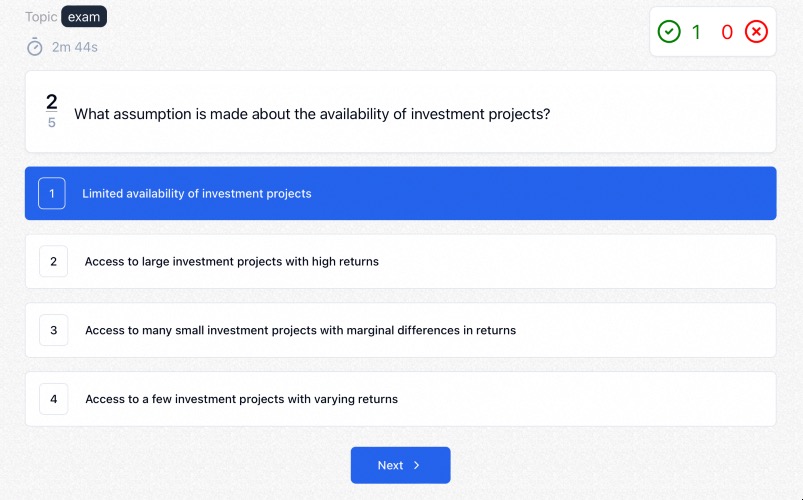Select 'a few investment projects' answer
803x500 pixels.
[x=400, y=399]
